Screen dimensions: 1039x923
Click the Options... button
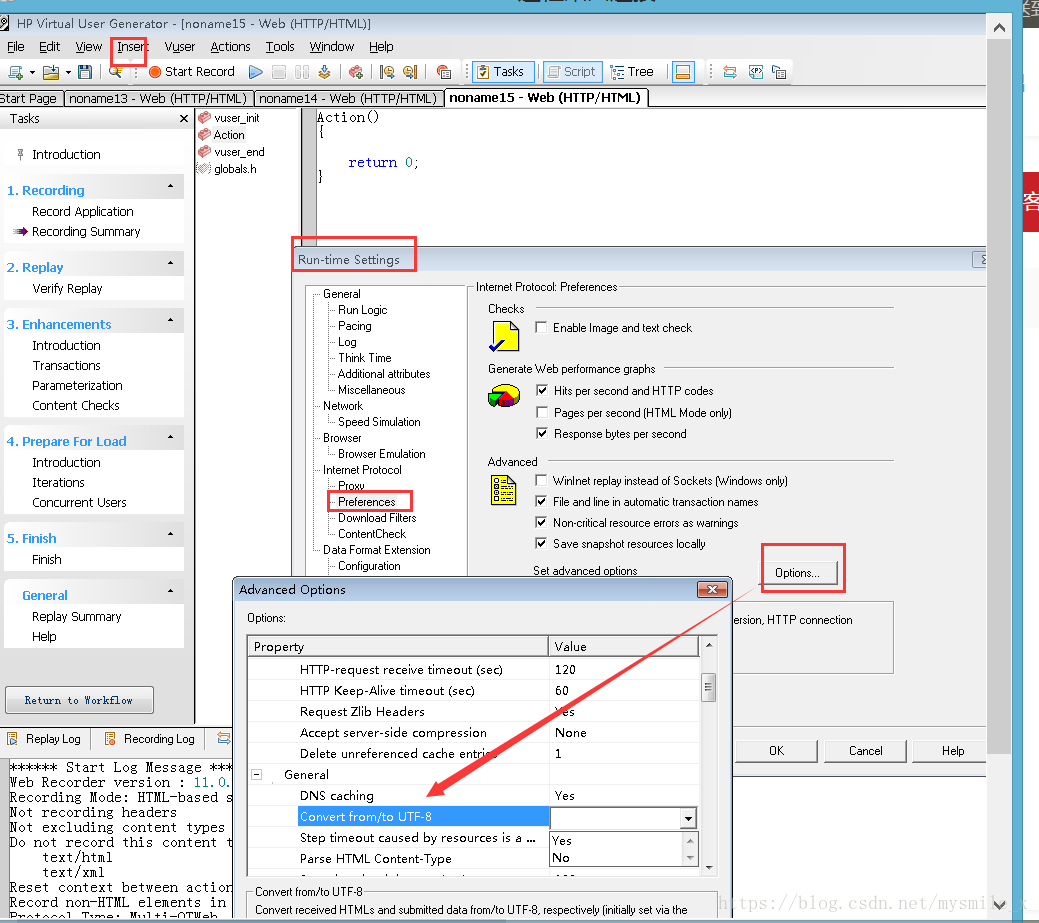pyautogui.click(x=797, y=572)
